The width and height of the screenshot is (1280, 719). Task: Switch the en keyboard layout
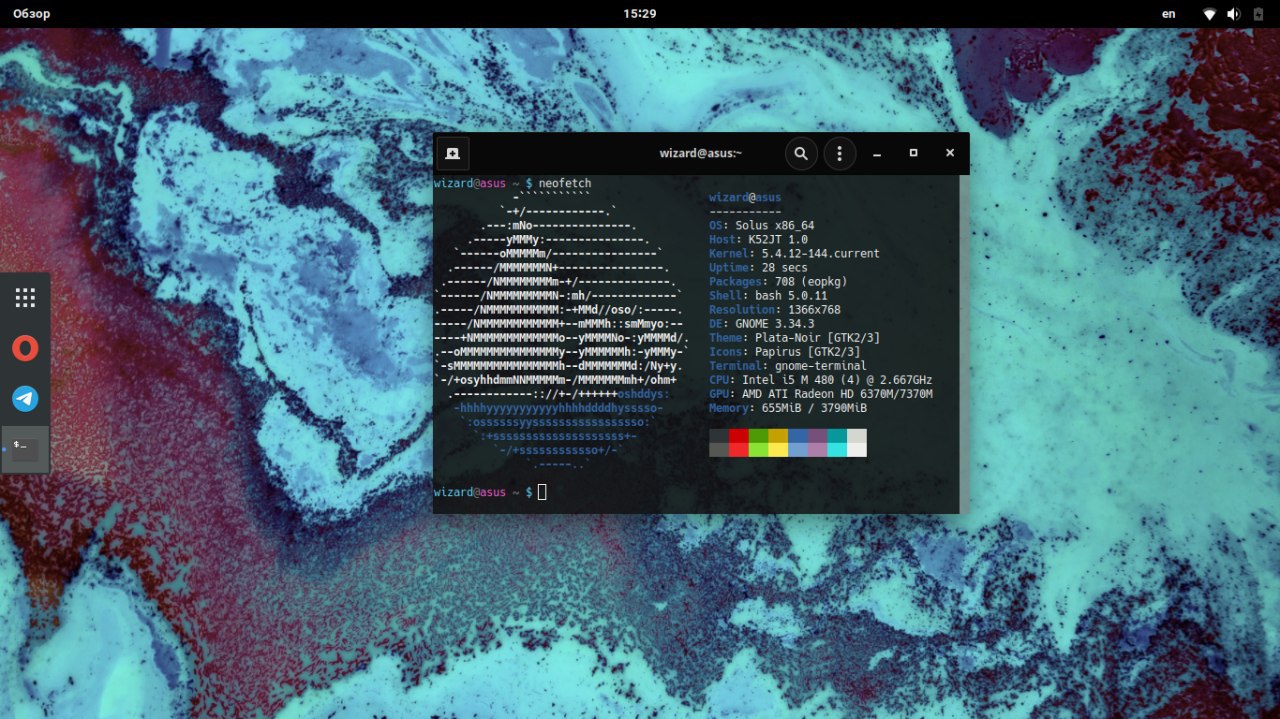coord(1168,14)
